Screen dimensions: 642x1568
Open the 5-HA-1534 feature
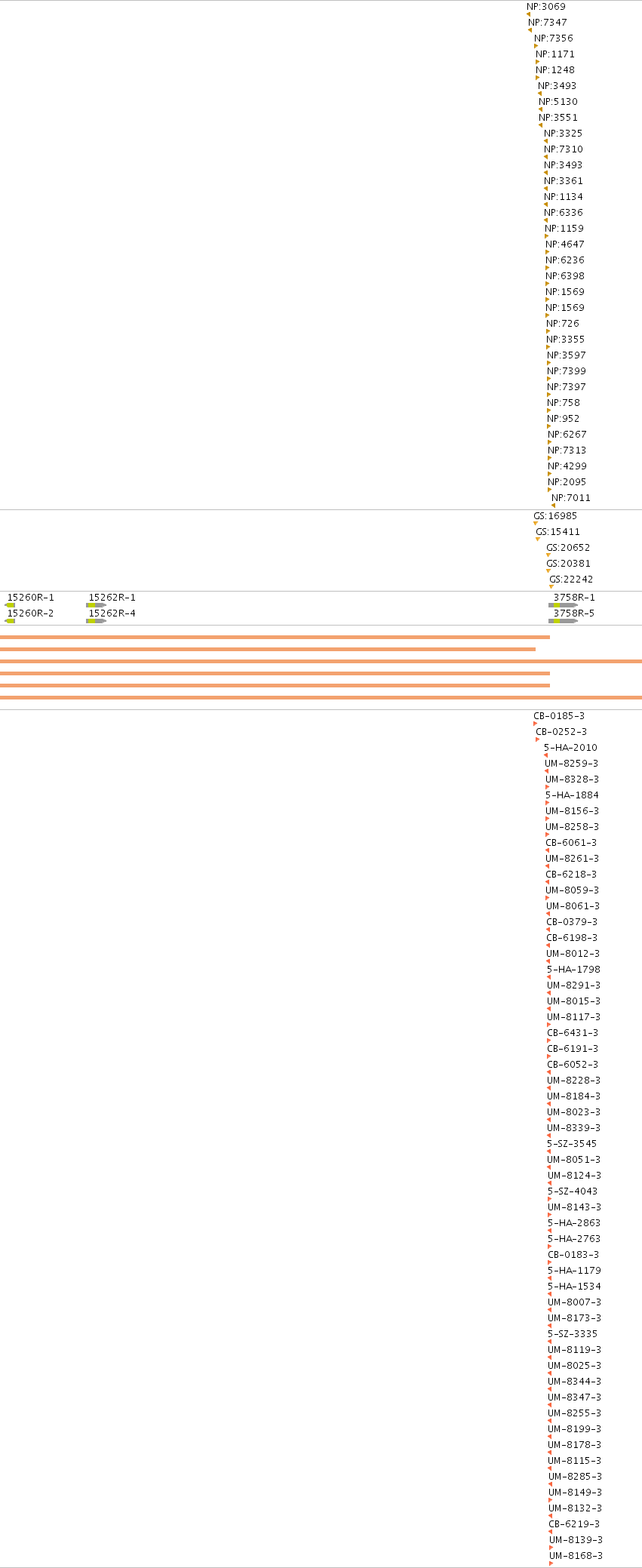(x=575, y=1287)
